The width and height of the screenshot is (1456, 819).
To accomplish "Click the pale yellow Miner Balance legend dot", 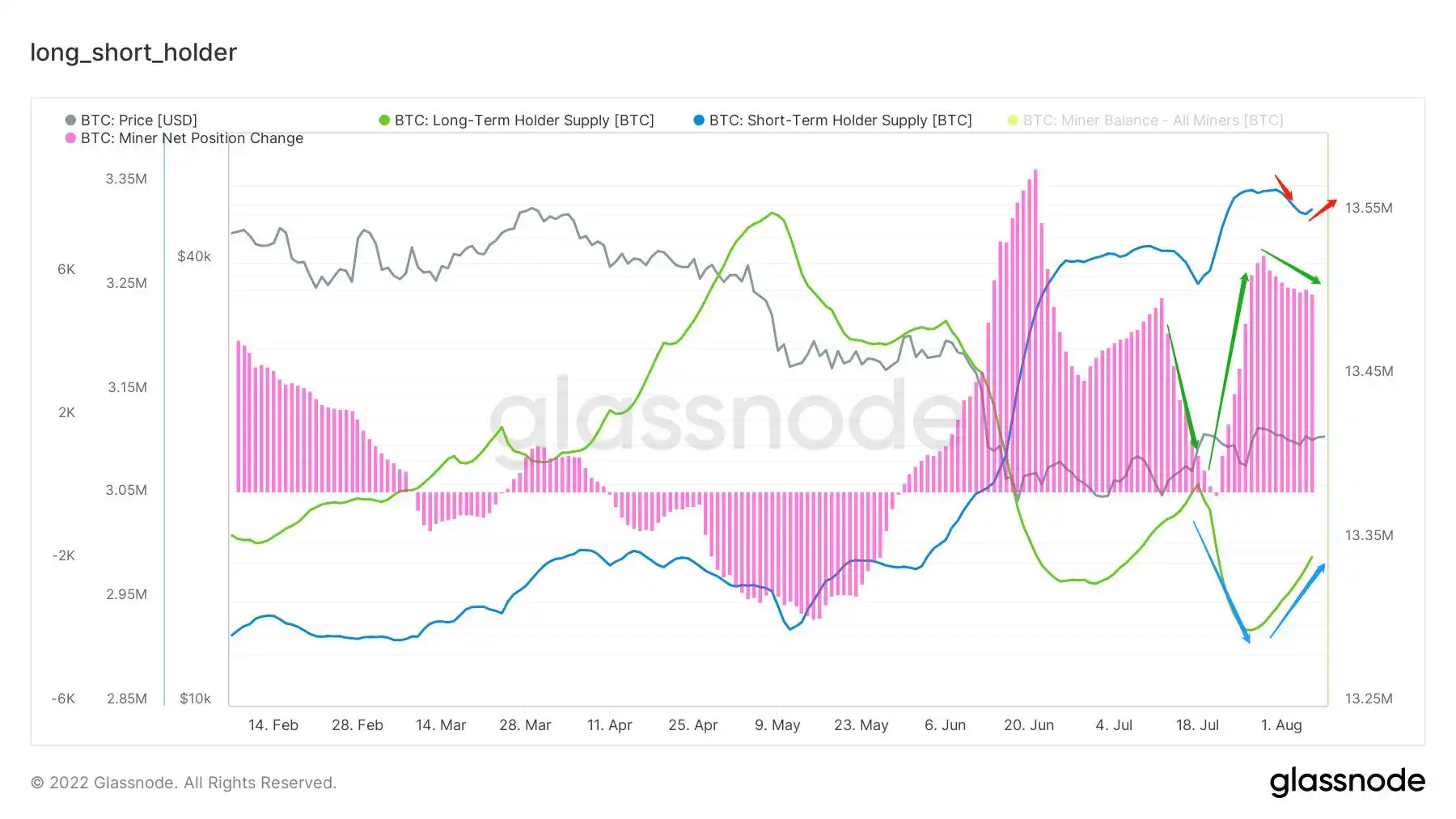I will point(1013,120).
